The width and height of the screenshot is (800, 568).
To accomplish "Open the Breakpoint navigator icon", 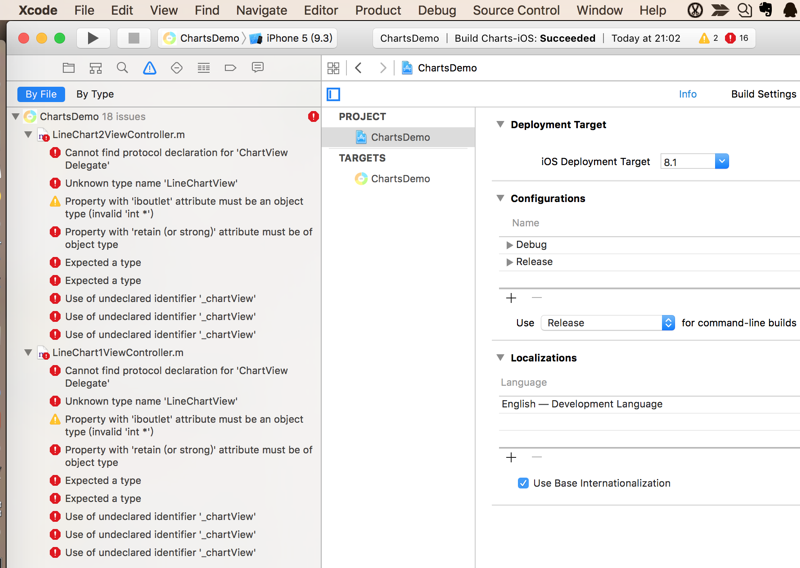I will 230,68.
